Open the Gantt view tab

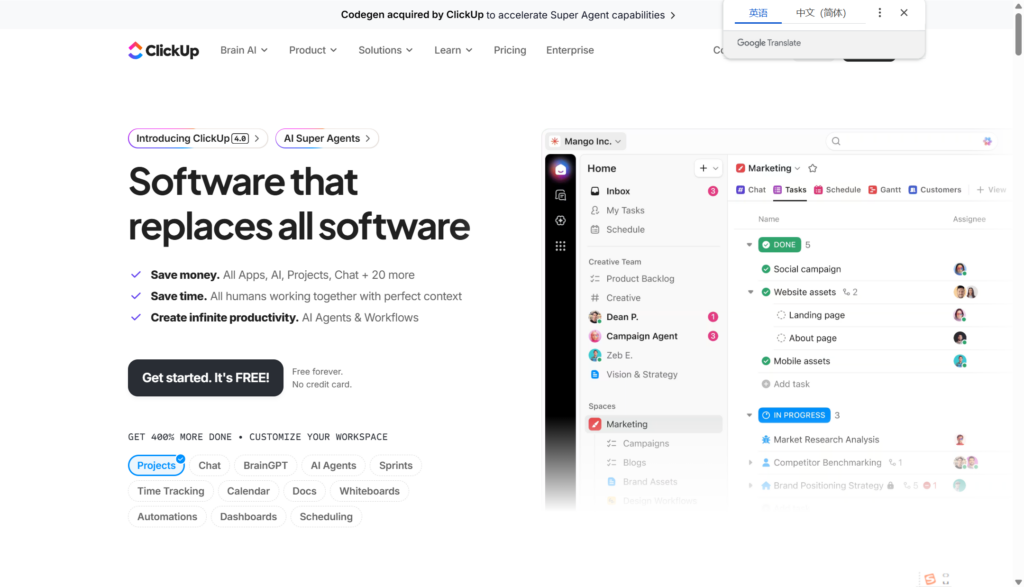pos(884,189)
